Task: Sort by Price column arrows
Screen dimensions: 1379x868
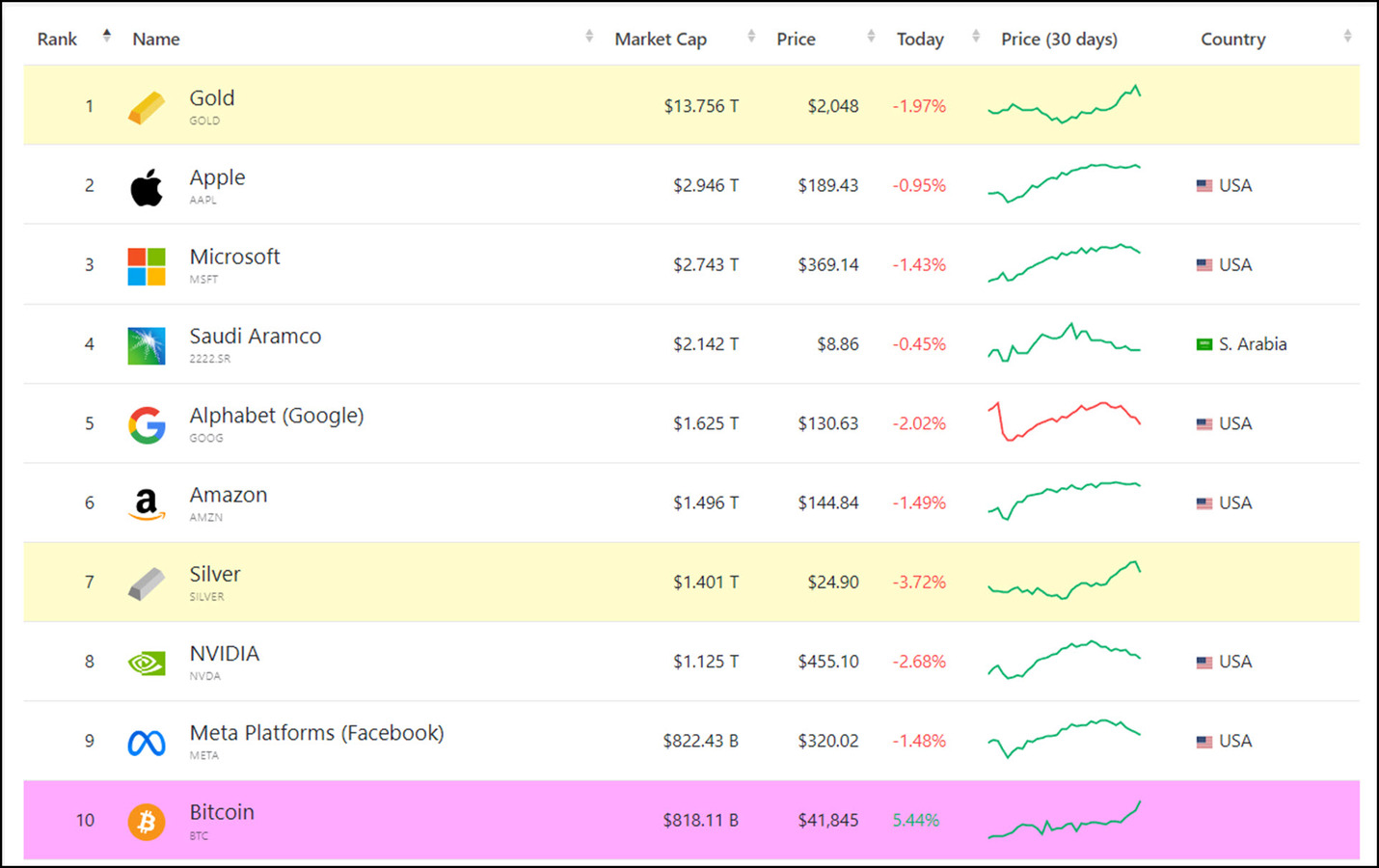Action: pyautogui.click(x=871, y=37)
